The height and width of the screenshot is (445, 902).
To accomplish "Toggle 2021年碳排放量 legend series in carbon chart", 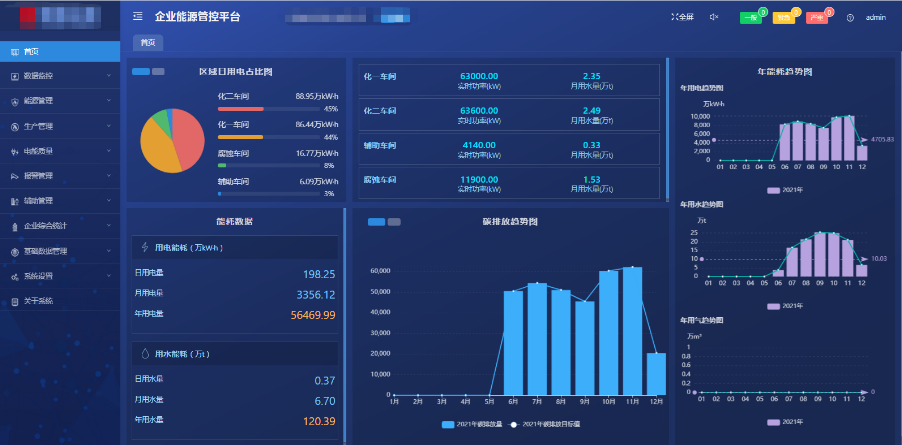I will [x=448, y=424].
